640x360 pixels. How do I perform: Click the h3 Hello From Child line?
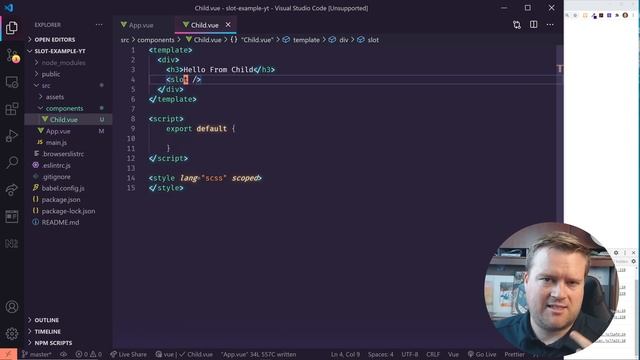(x=220, y=69)
